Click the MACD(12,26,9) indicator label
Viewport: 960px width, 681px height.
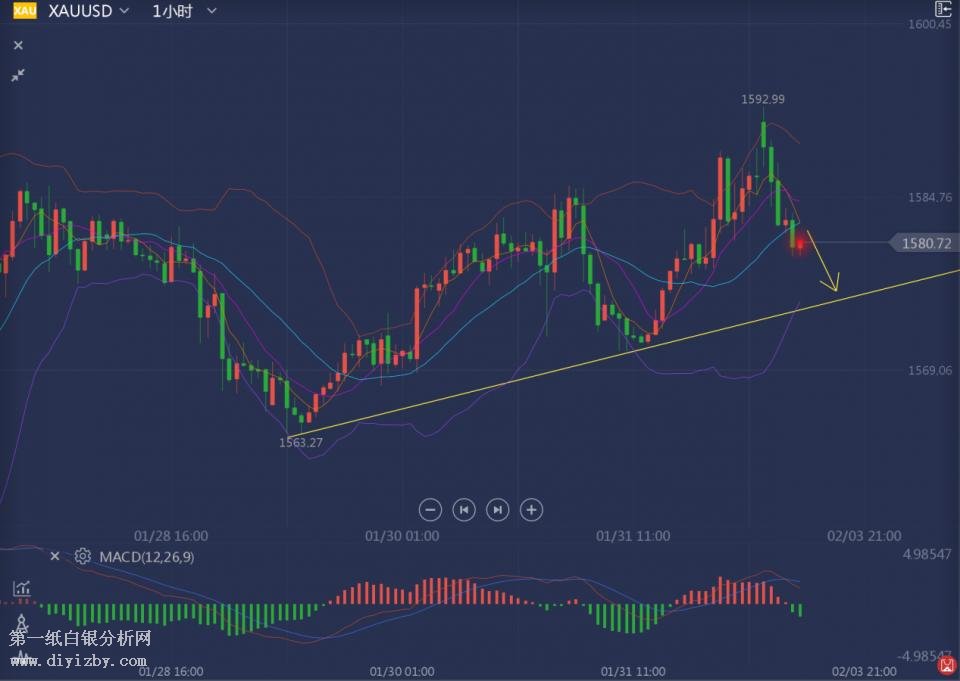146,556
